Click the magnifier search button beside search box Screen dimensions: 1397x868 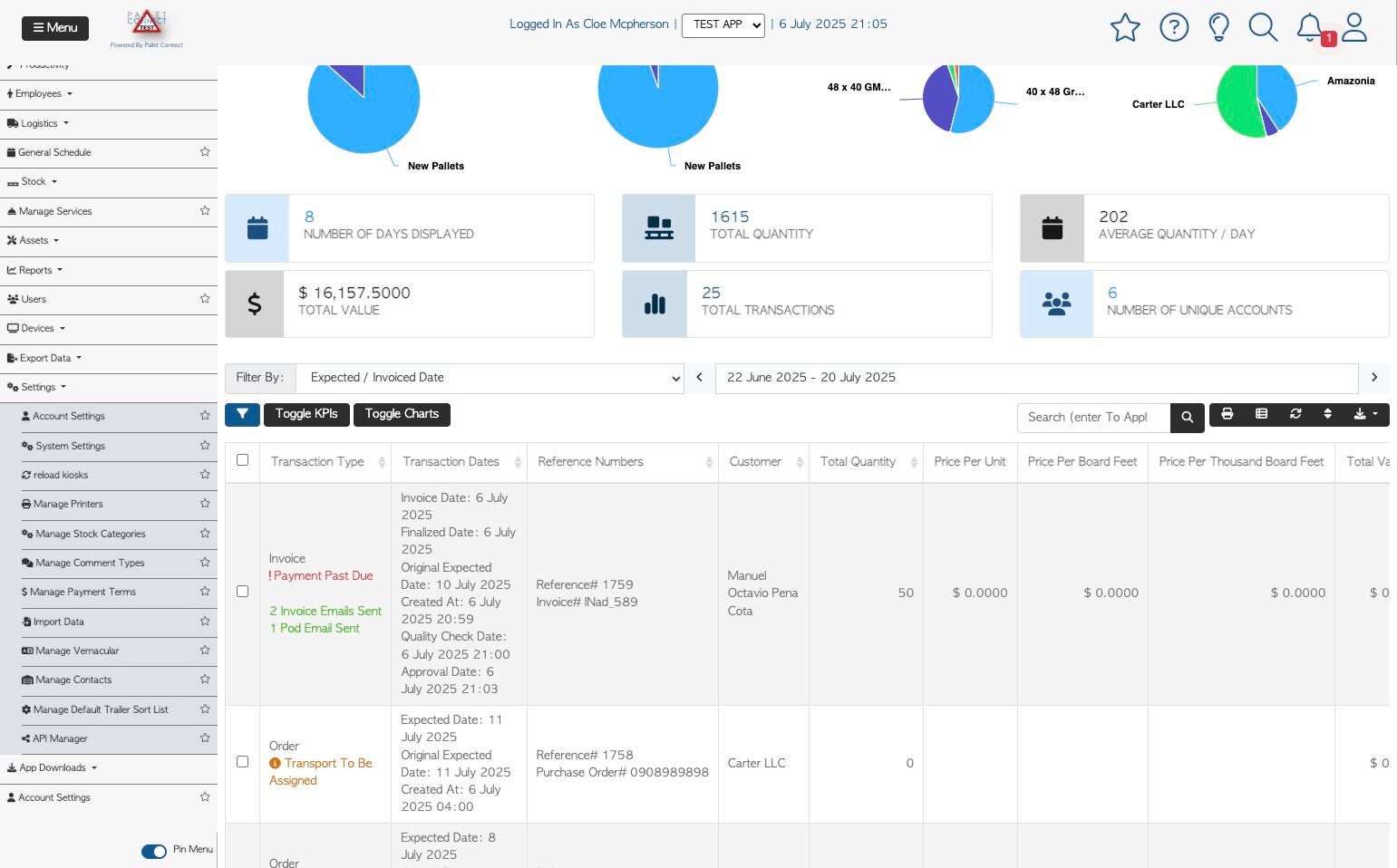tap(1188, 418)
